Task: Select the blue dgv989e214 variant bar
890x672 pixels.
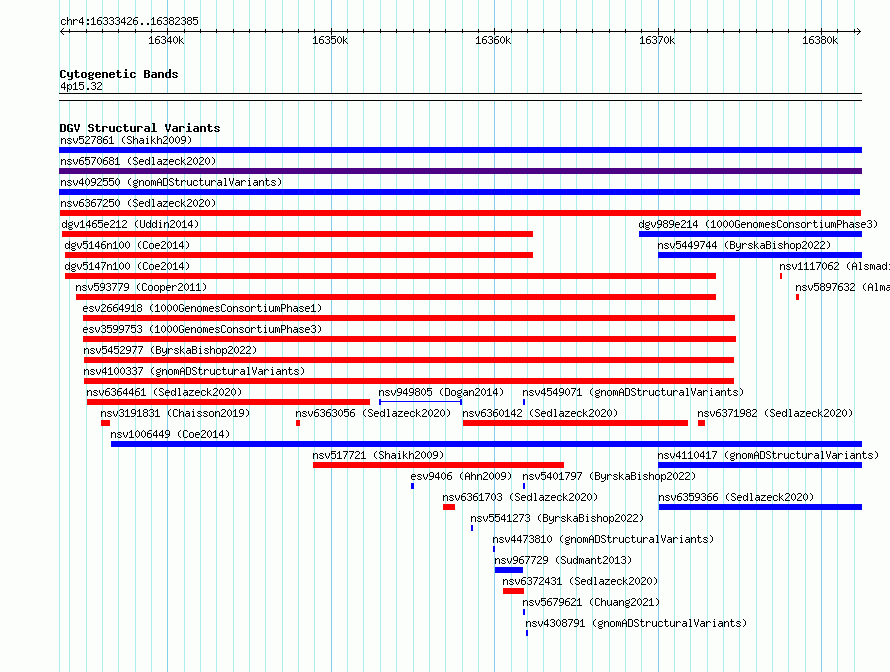Action: tap(750, 234)
